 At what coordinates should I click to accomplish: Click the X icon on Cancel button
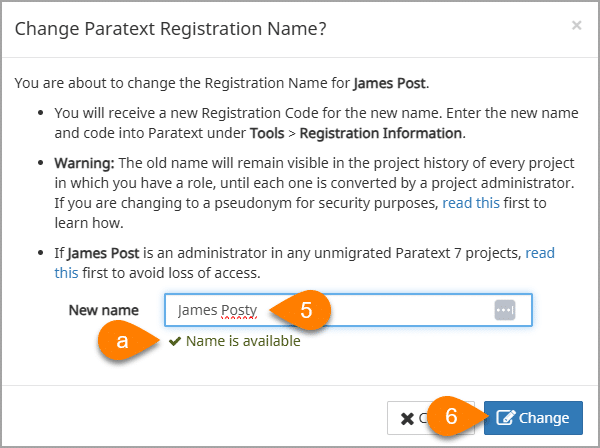click(406, 418)
